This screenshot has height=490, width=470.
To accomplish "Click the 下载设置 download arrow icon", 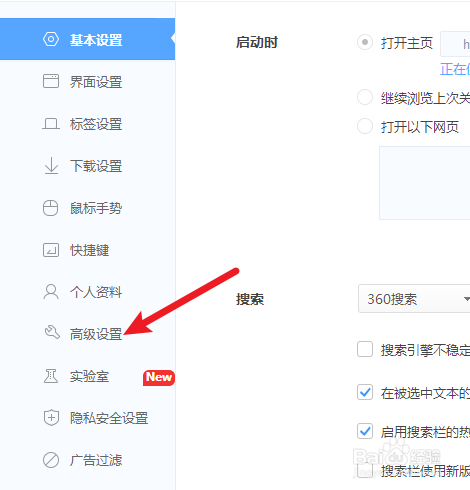I will (51, 166).
